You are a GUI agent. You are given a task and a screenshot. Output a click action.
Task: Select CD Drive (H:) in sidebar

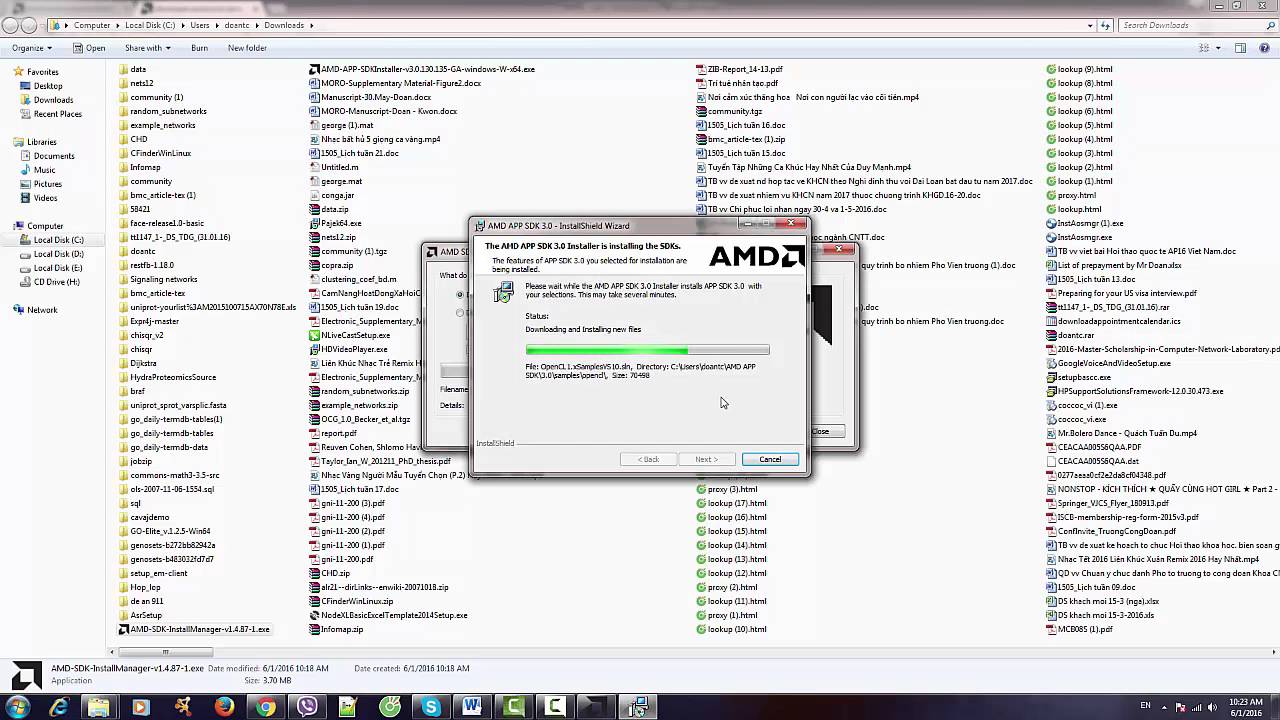[x=56, y=282]
